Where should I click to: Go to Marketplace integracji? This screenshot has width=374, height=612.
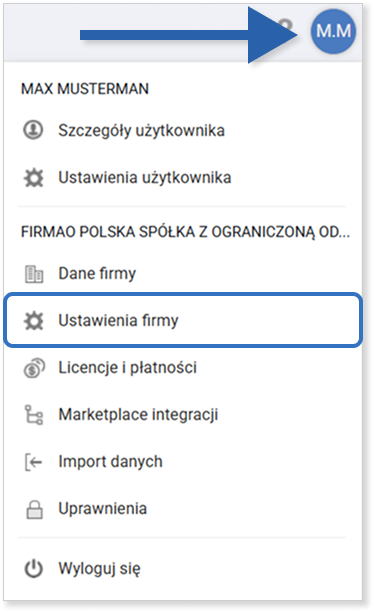pyautogui.click(x=182, y=415)
